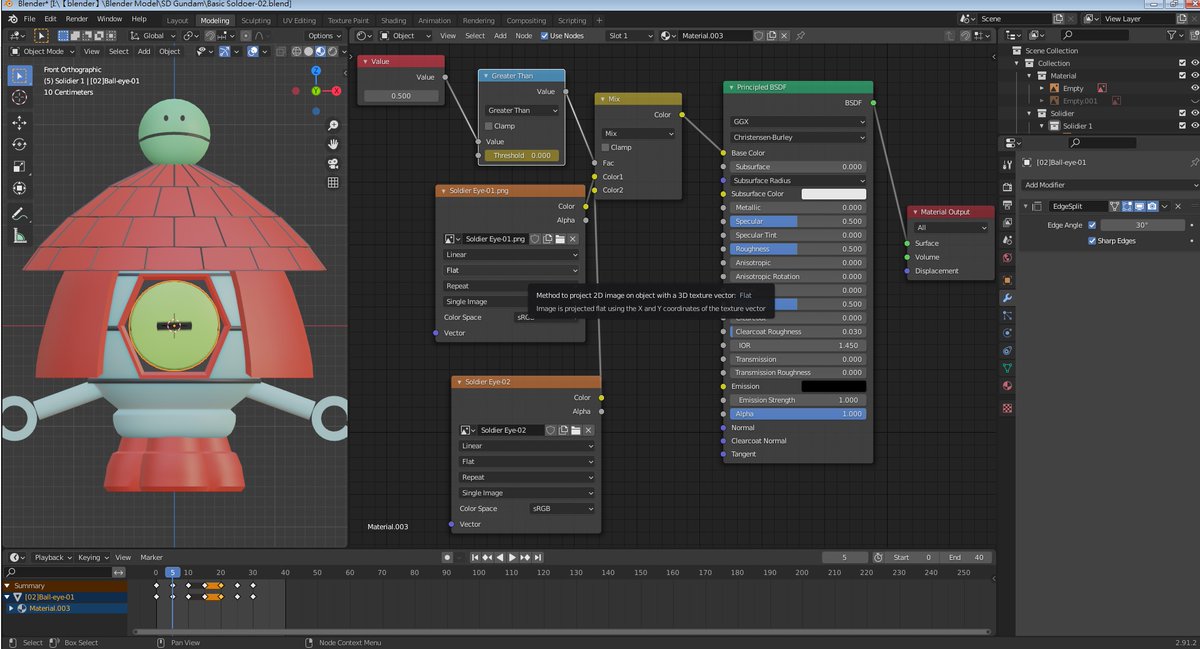Open the File menu
Image resolution: width=1200 pixels, height=649 pixels.
29,19
